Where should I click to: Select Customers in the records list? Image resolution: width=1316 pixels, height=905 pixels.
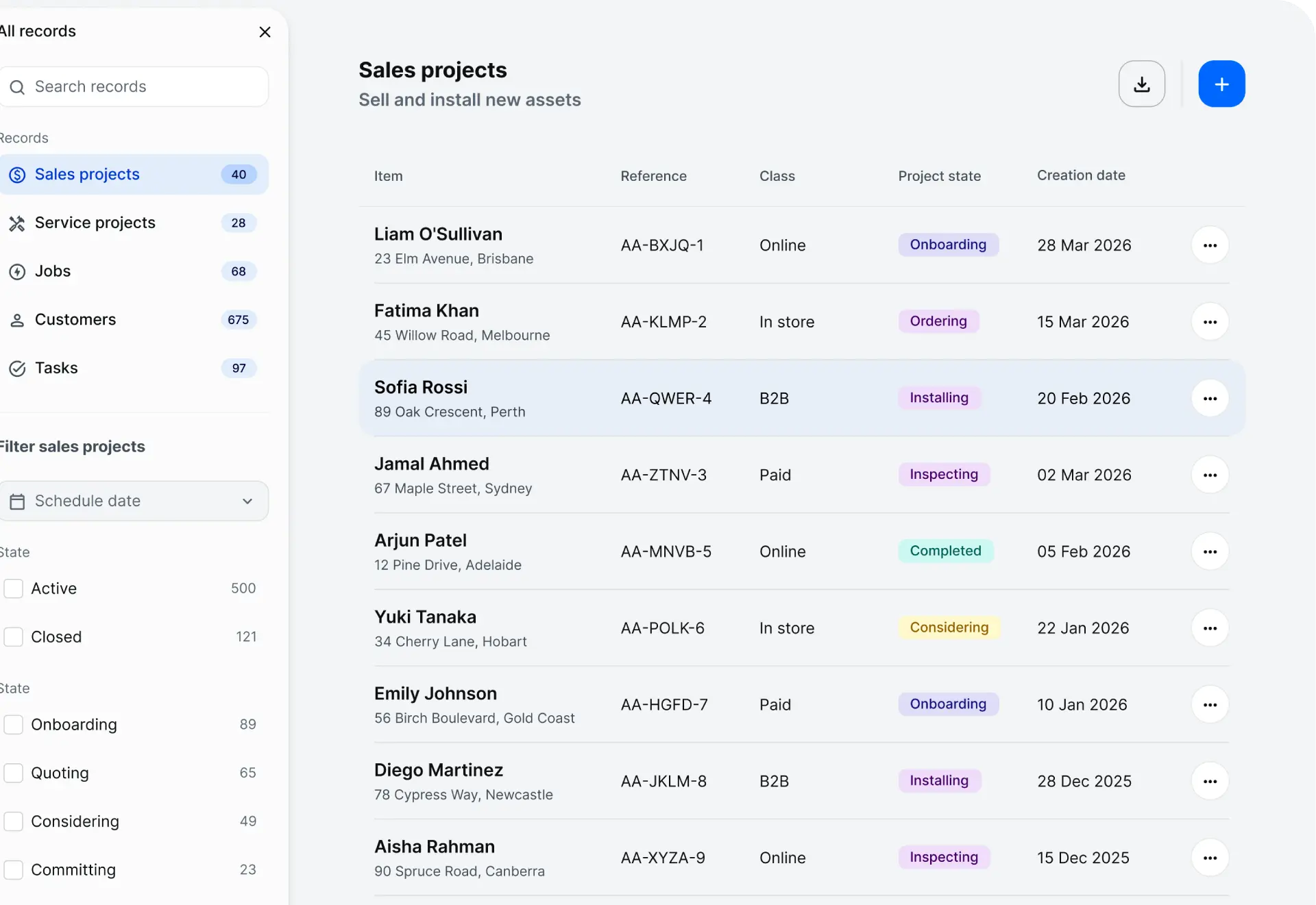[x=134, y=320]
